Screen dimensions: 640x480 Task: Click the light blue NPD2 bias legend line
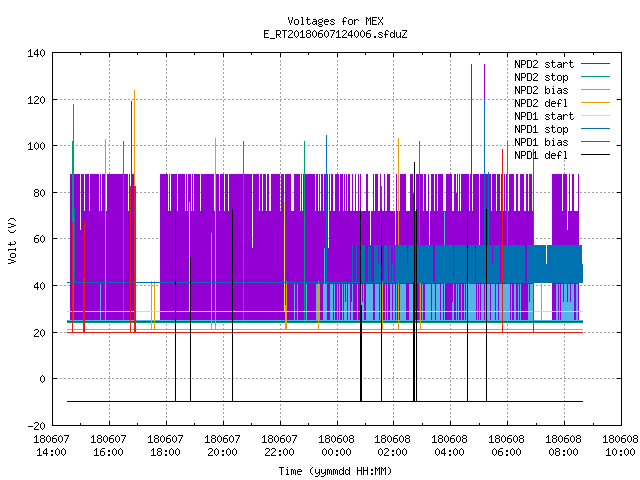coord(595,90)
